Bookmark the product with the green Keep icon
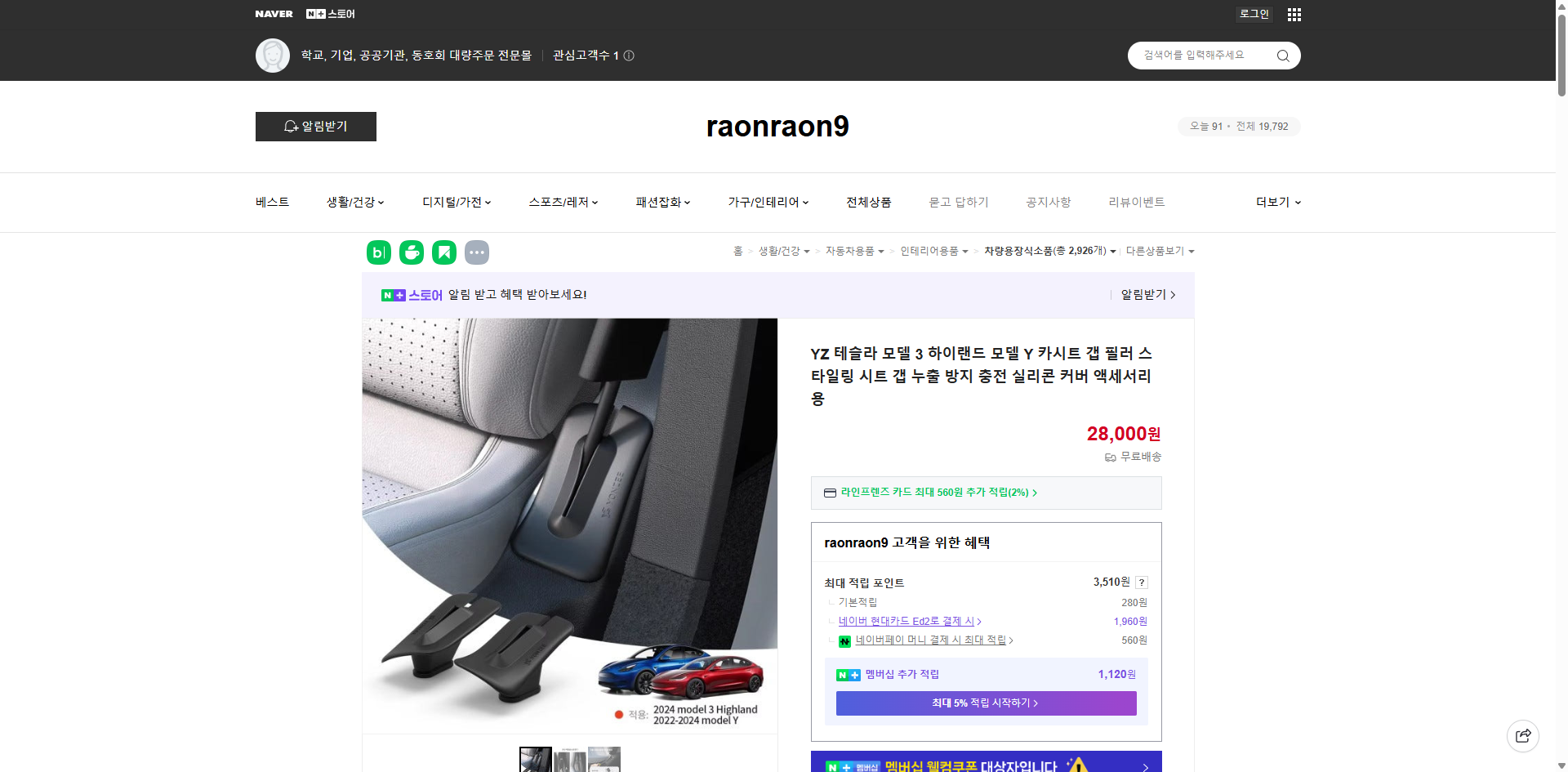This screenshot has height=772, width=1568. [443, 252]
